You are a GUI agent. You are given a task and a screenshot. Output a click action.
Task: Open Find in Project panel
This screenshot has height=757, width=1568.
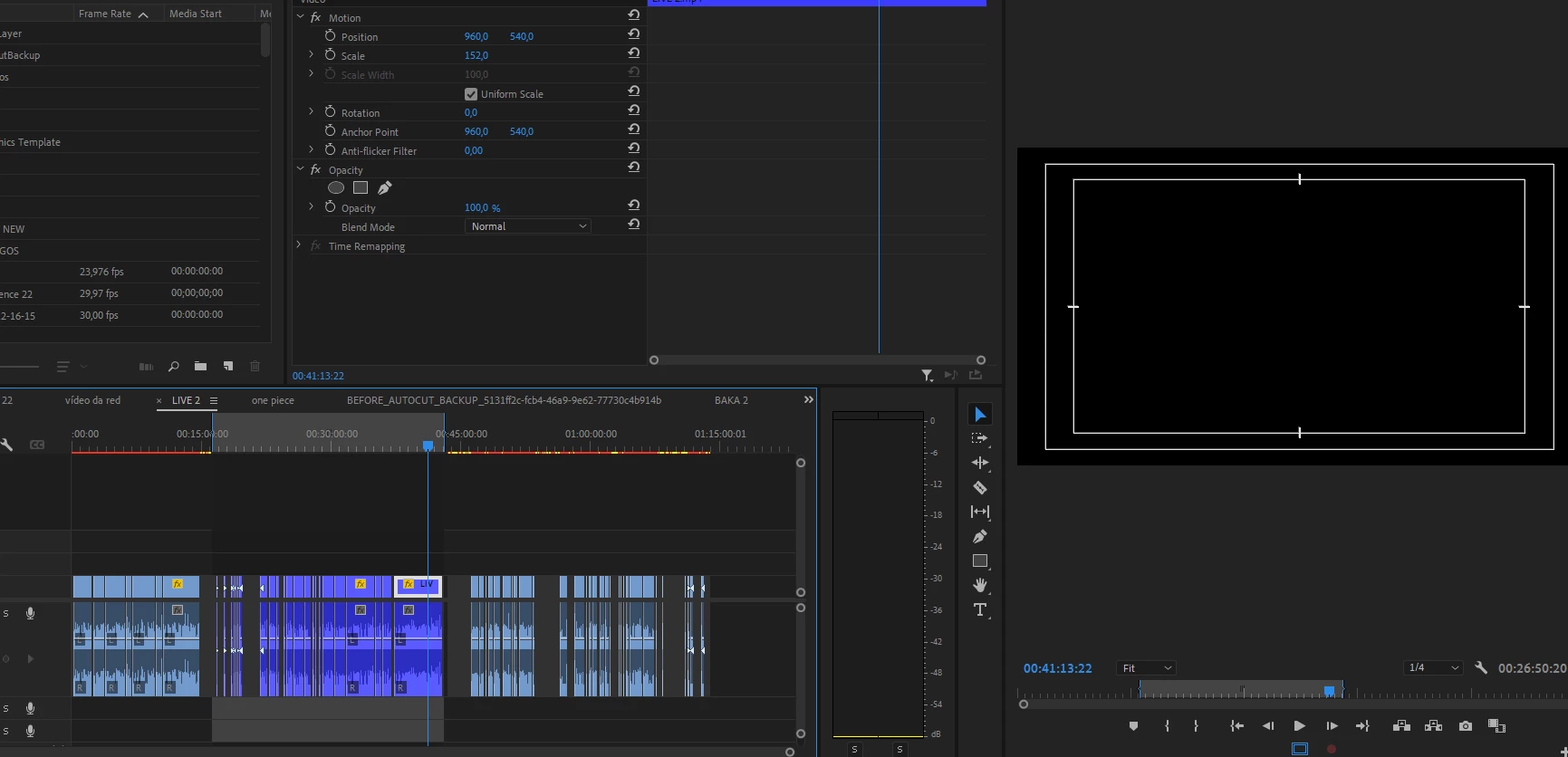tap(173, 367)
